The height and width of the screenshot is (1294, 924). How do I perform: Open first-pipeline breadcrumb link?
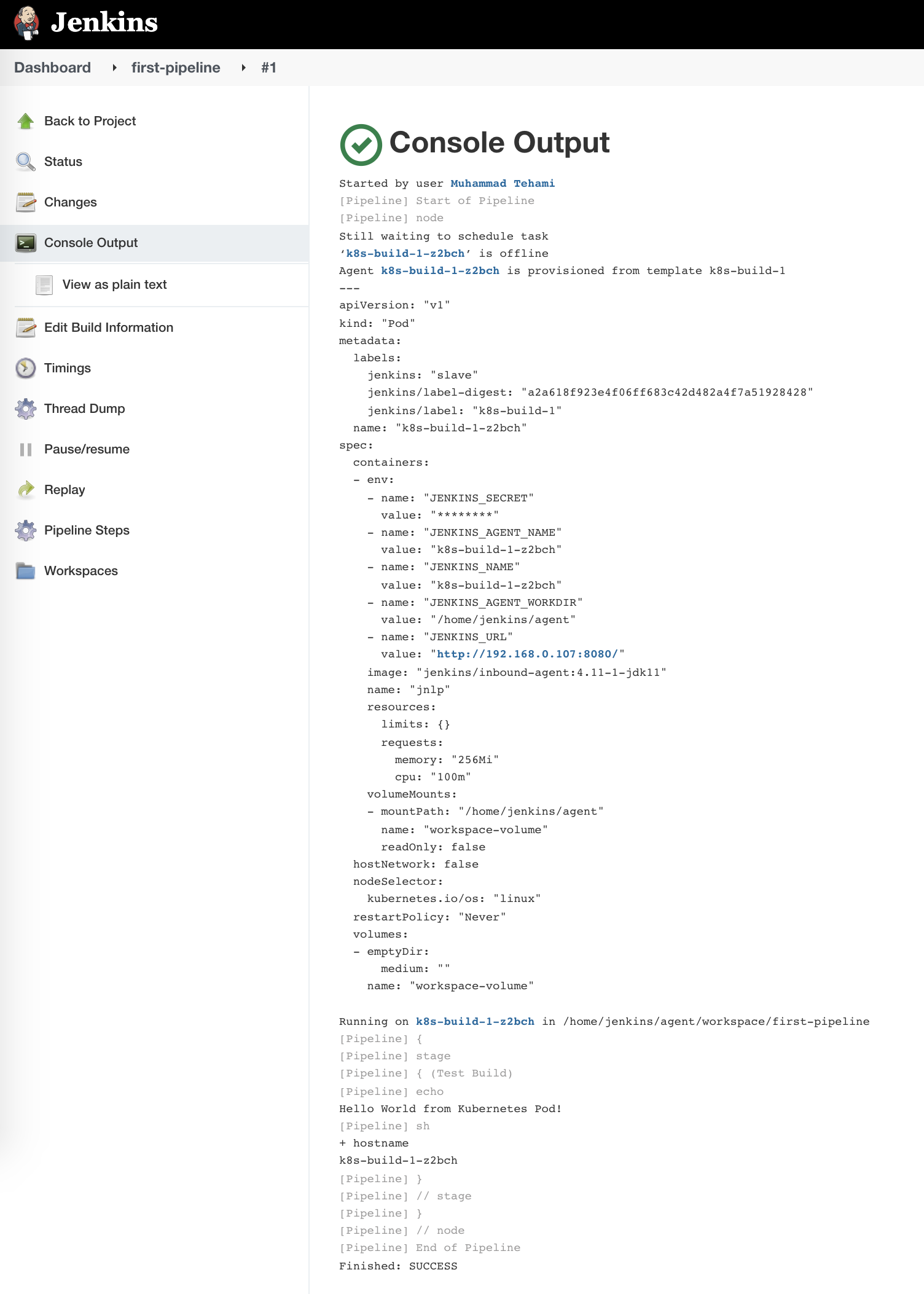176,68
